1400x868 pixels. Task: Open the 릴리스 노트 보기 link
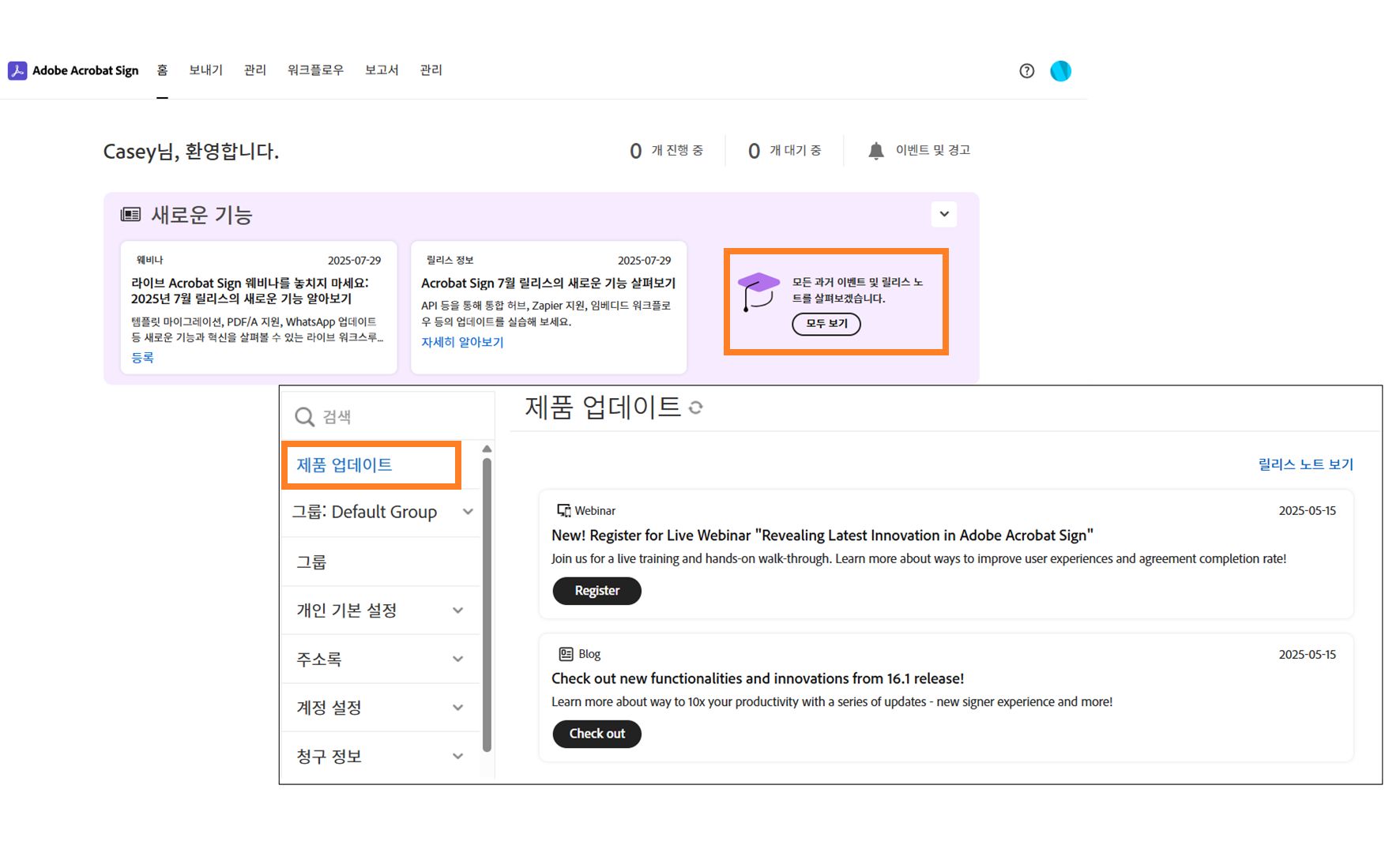(x=1305, y=464)
